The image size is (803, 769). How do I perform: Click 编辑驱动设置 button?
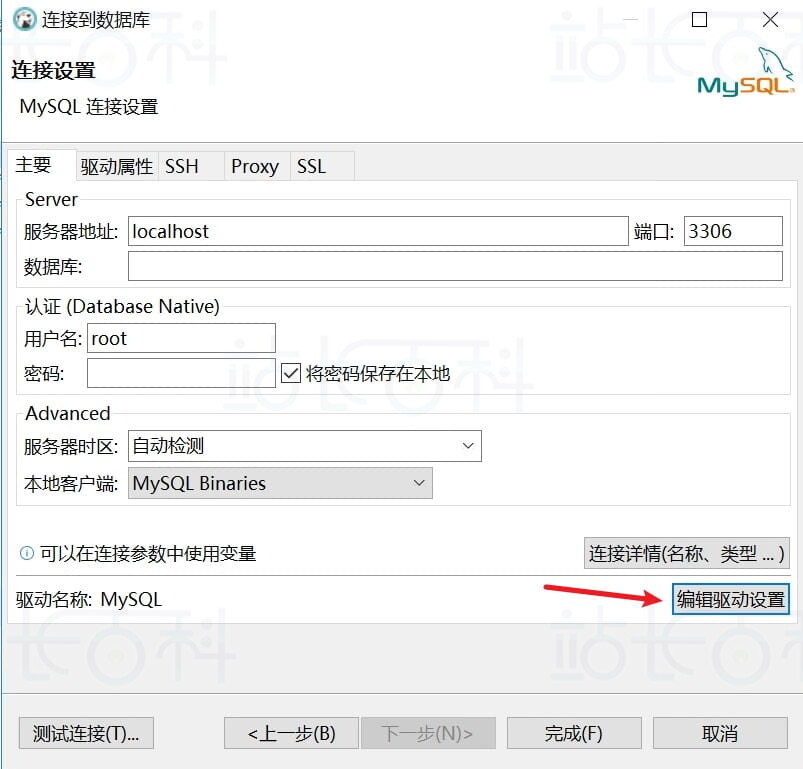click(x=729, y=602)
